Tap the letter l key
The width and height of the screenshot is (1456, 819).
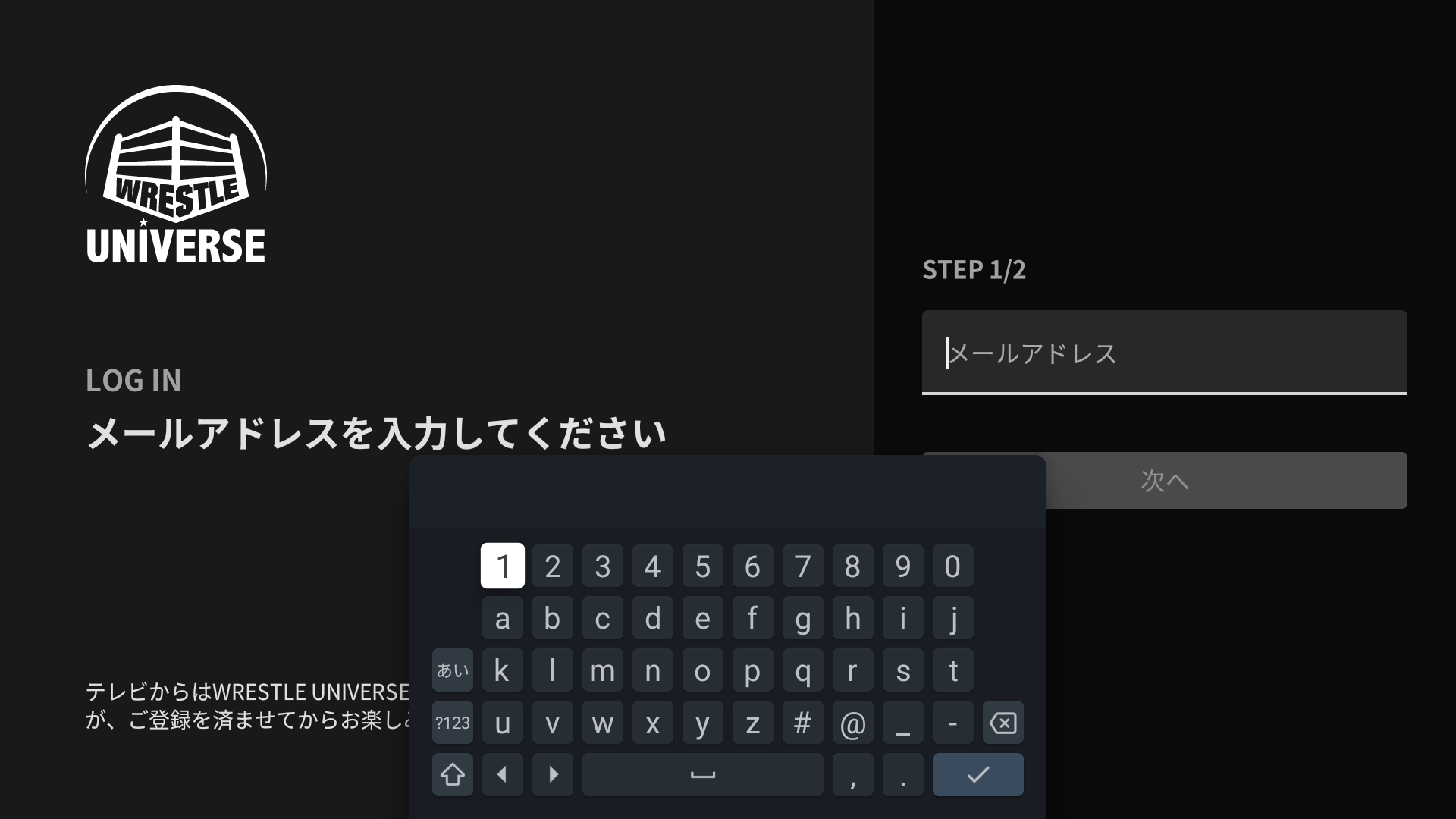552,670
